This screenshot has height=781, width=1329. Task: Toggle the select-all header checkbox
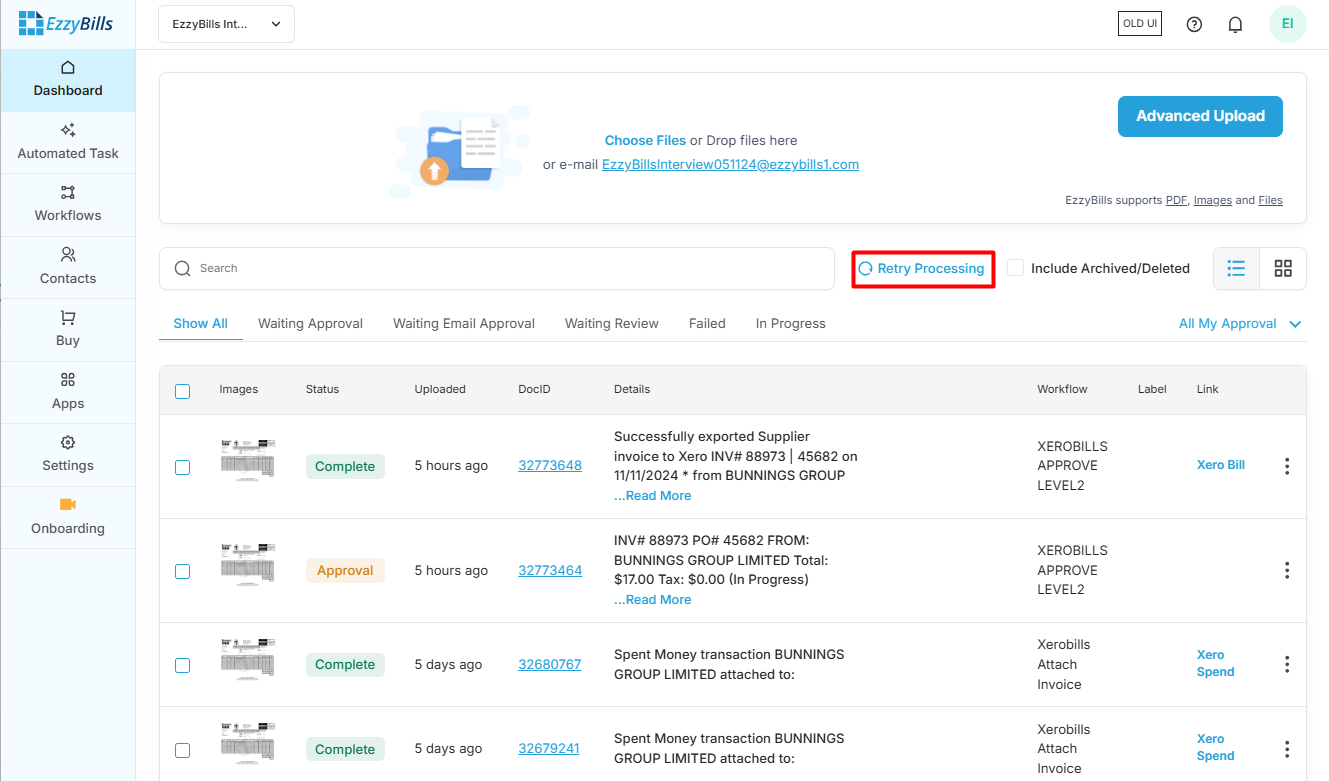[x=182, y=391]
